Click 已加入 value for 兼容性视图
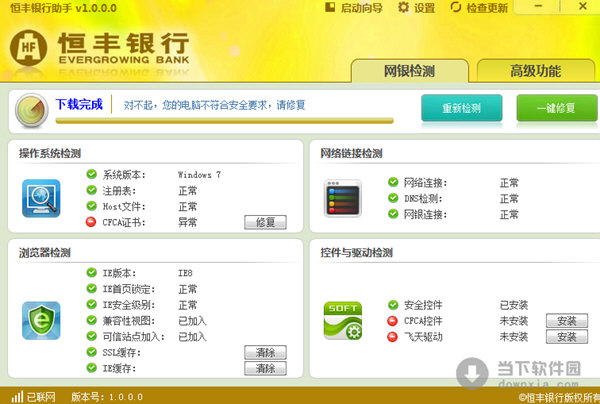 (192, 321)
